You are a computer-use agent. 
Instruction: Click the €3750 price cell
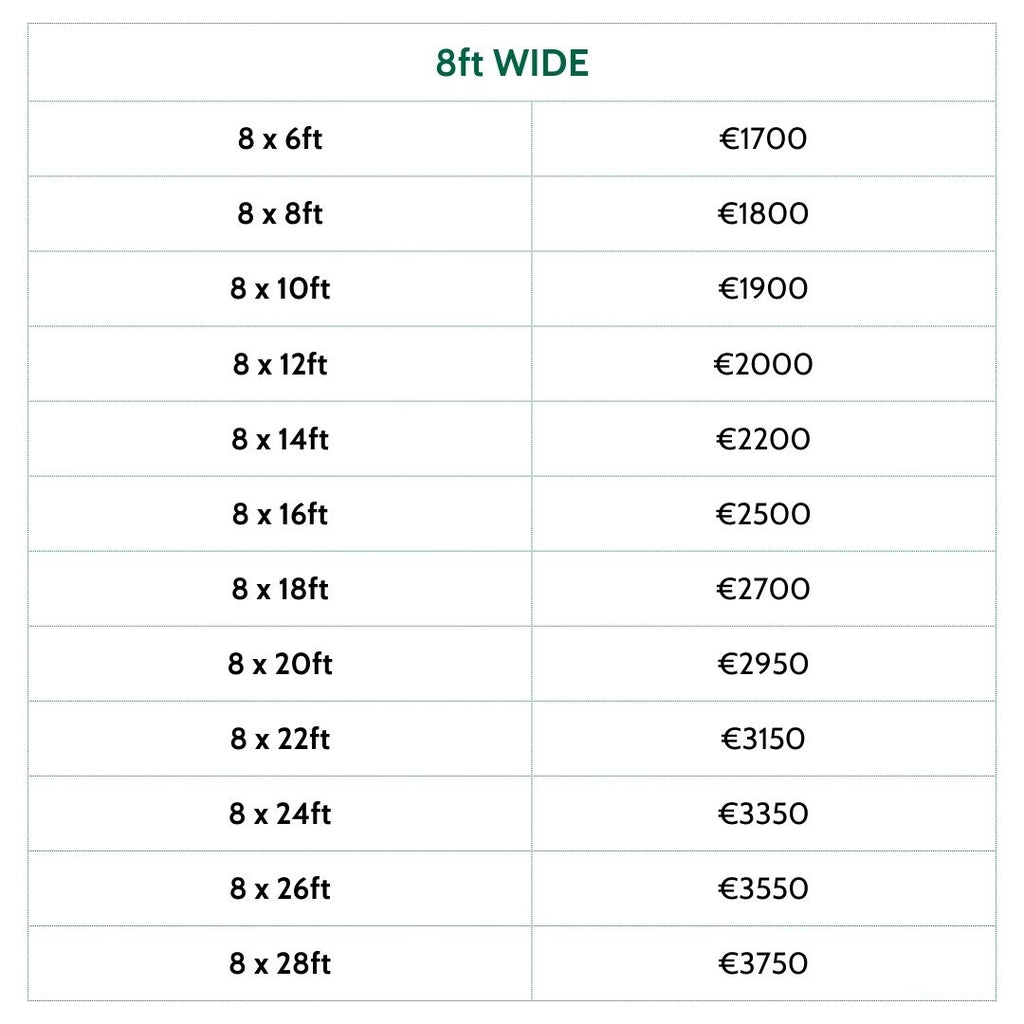[x=763, y=964]
